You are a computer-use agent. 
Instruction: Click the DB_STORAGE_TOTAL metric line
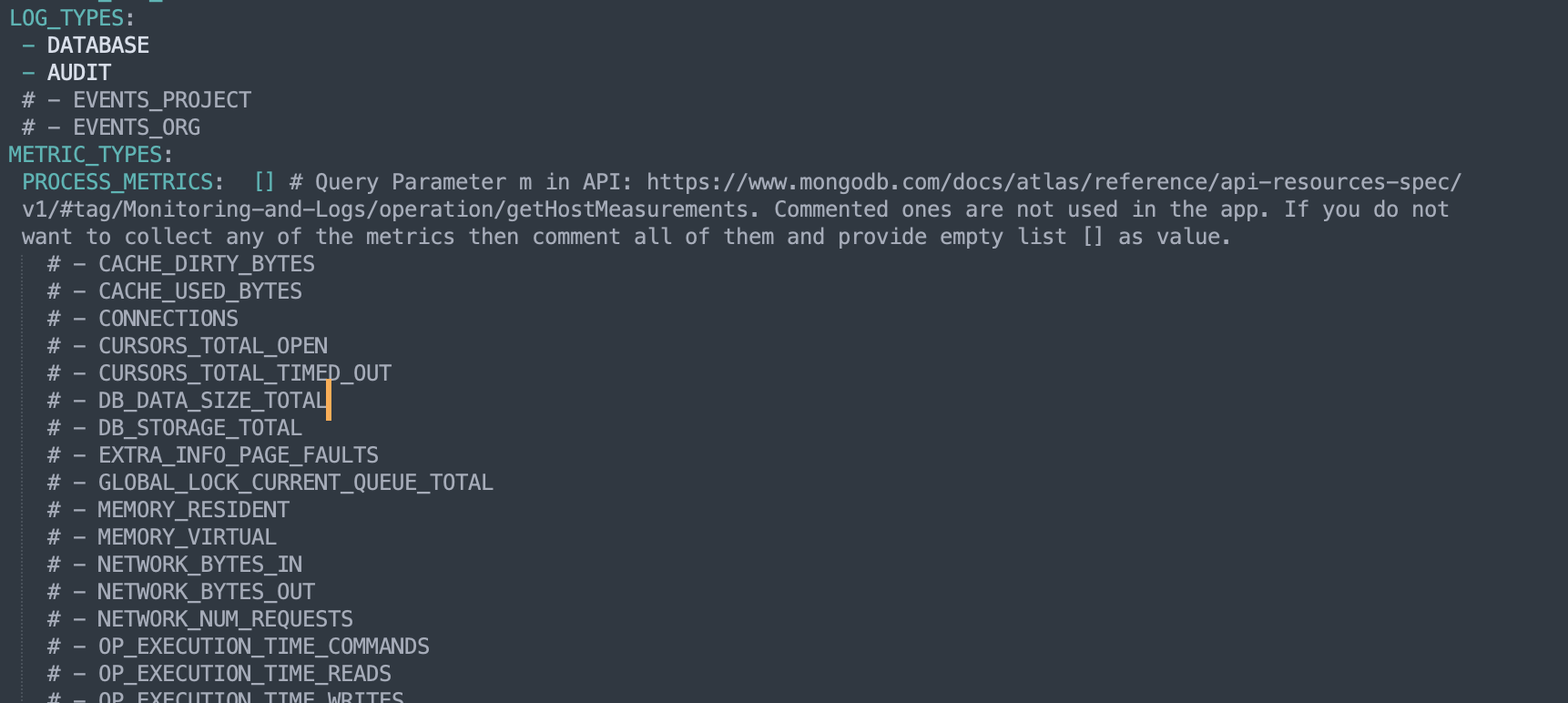tap(199, 428)
